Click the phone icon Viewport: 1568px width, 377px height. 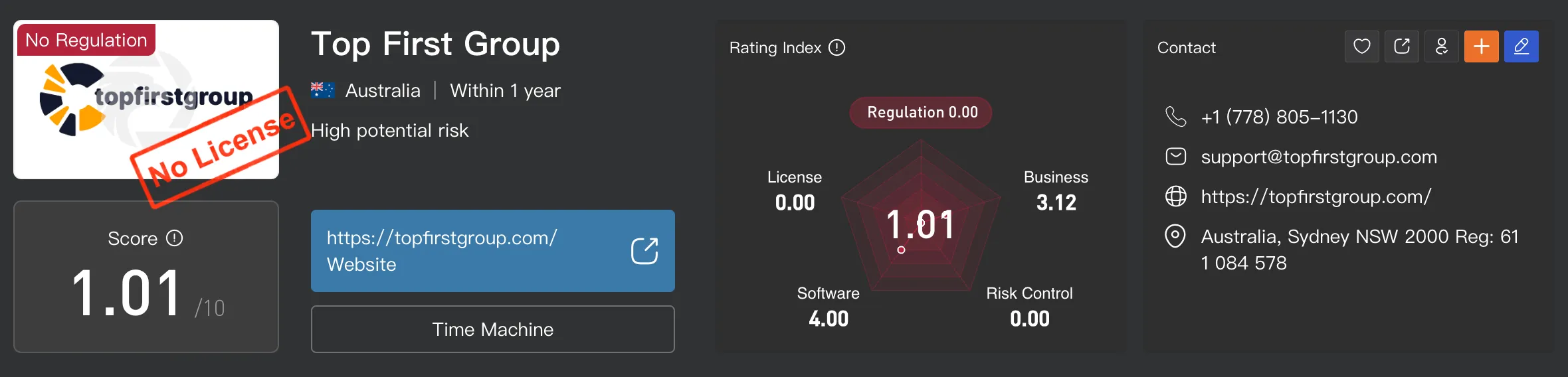(x=1175, y=117)
